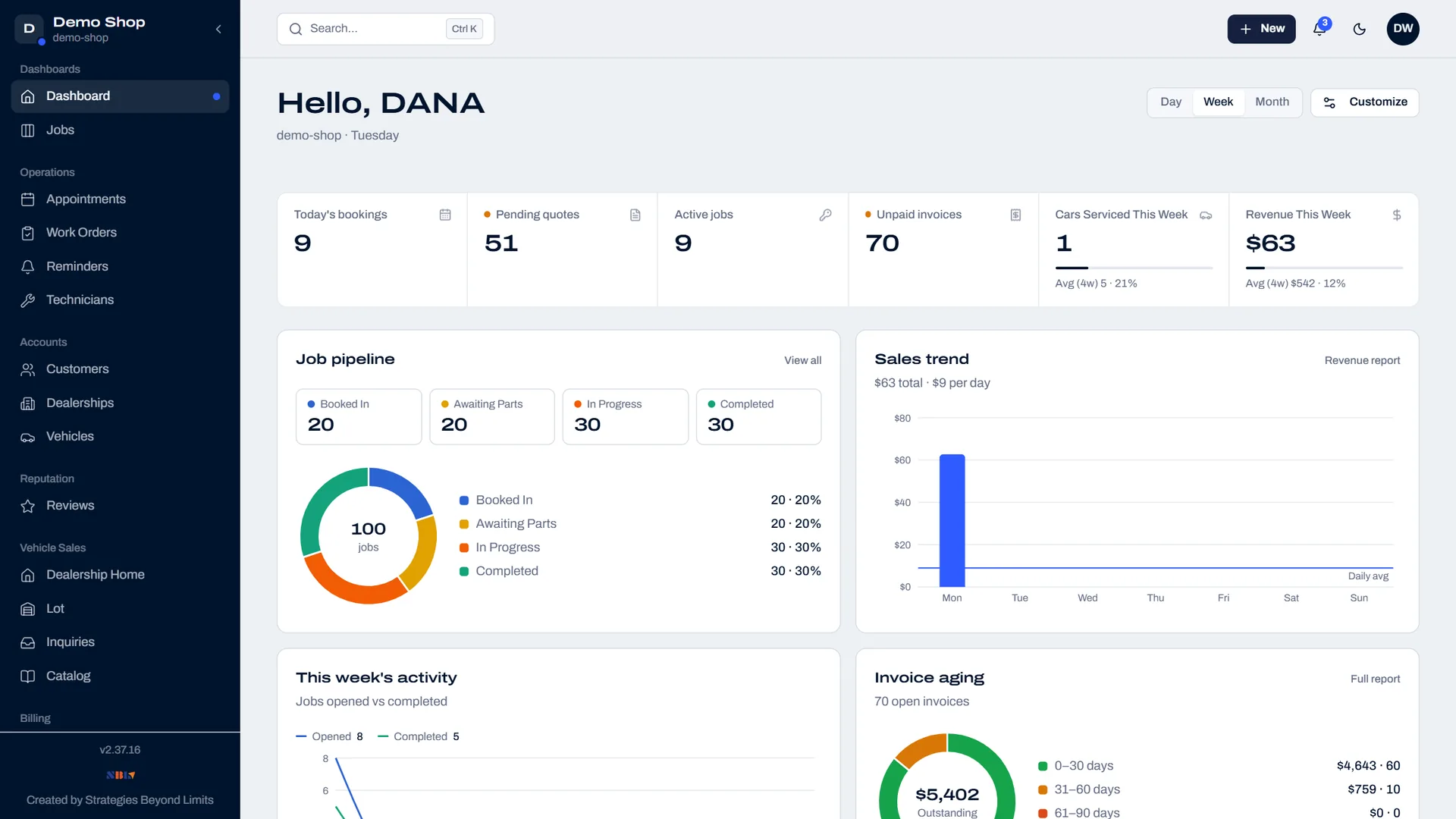This screenshot has width=1456, height=819.
Task: Click the Demo Shop logo badge
Action: click(x=29, y=29)
